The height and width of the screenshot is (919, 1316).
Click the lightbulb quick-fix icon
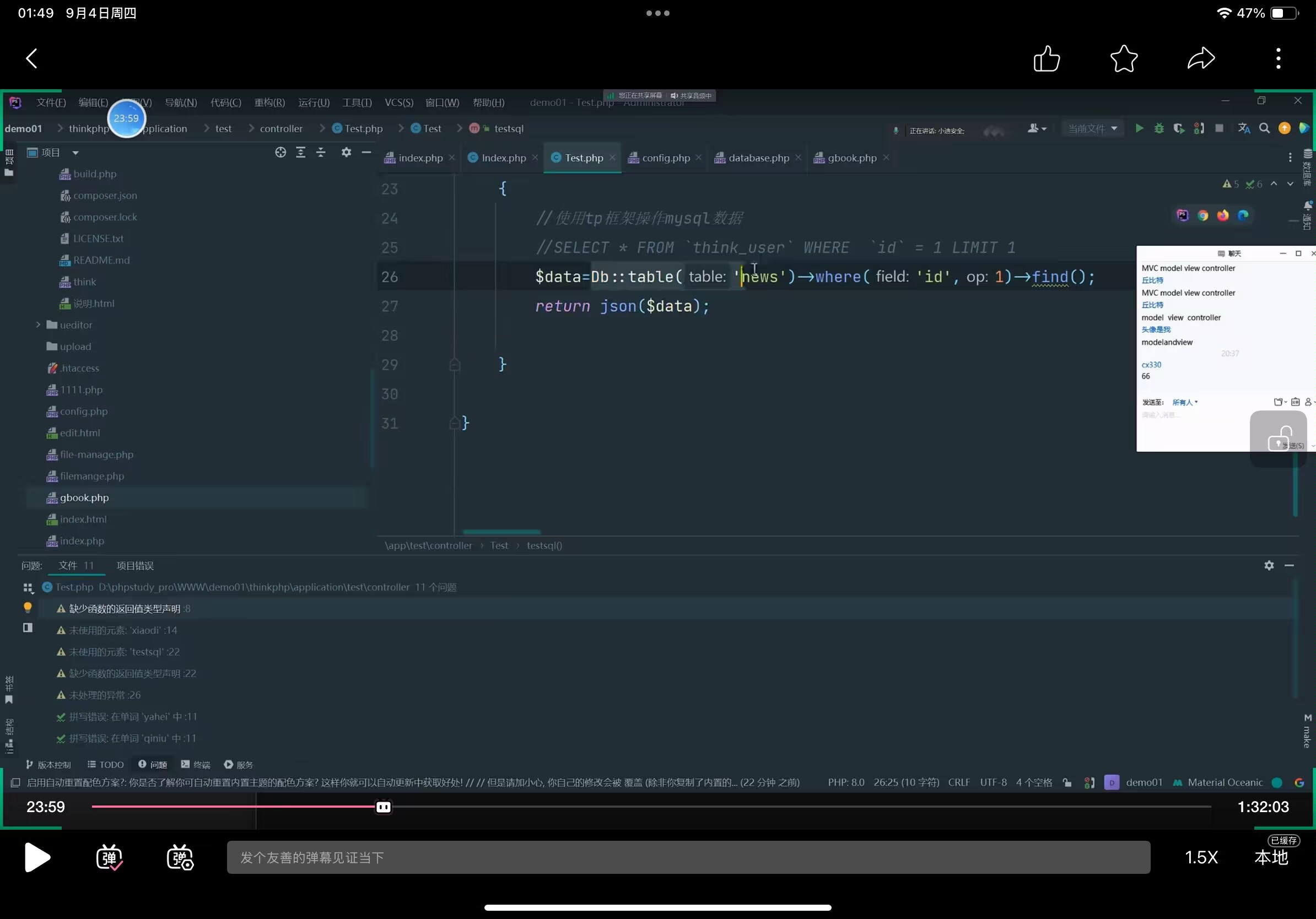(28, 607)
